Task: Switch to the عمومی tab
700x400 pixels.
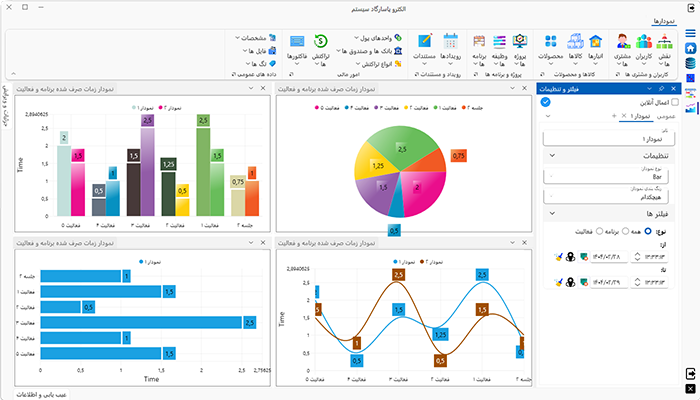Action: [664, 116]
